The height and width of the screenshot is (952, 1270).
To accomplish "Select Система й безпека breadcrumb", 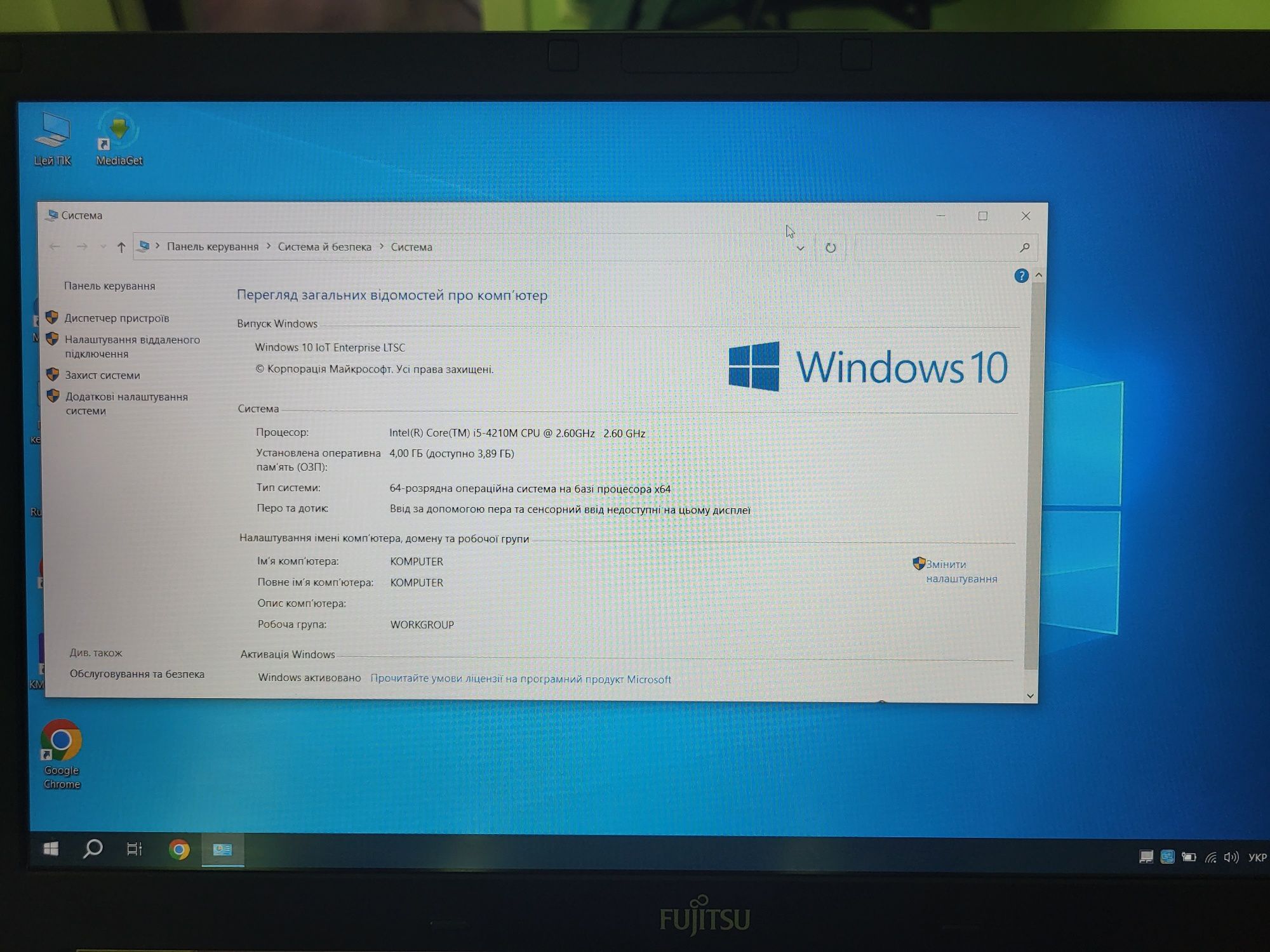I will click(324, 247).
